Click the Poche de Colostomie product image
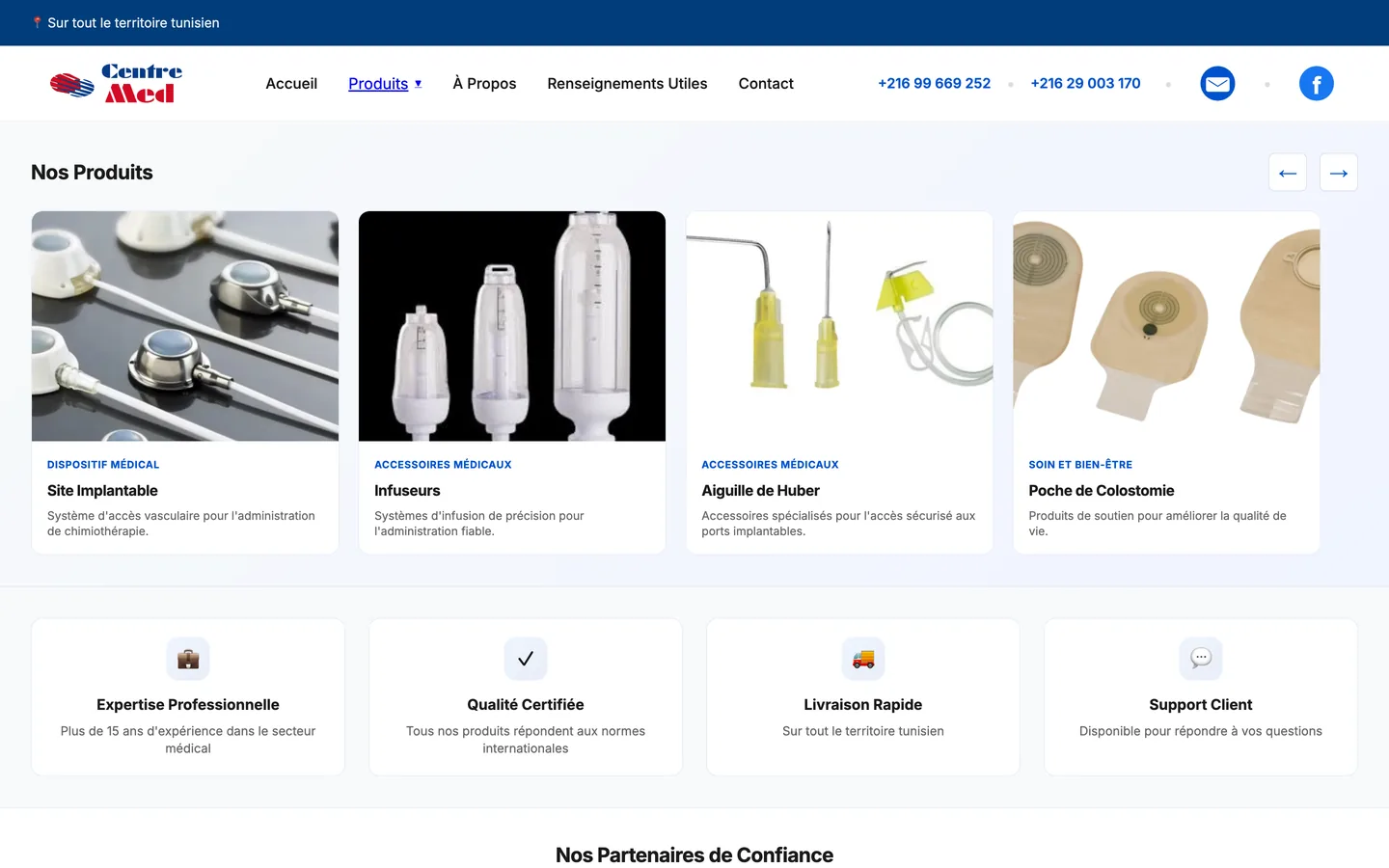Viewport: 1389px width, 868px height. coord(1166,326)
